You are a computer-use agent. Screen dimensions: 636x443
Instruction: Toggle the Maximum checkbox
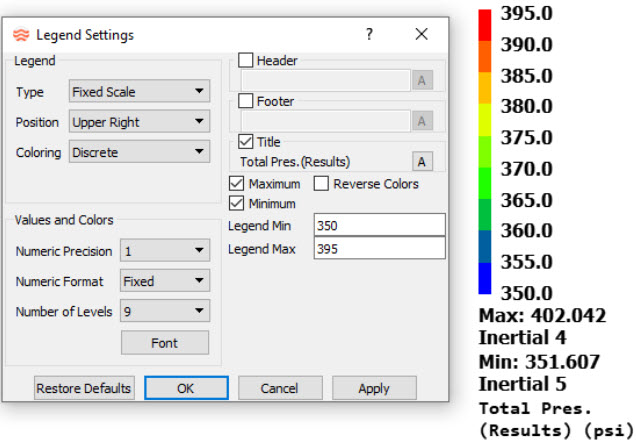pos(237,184)
